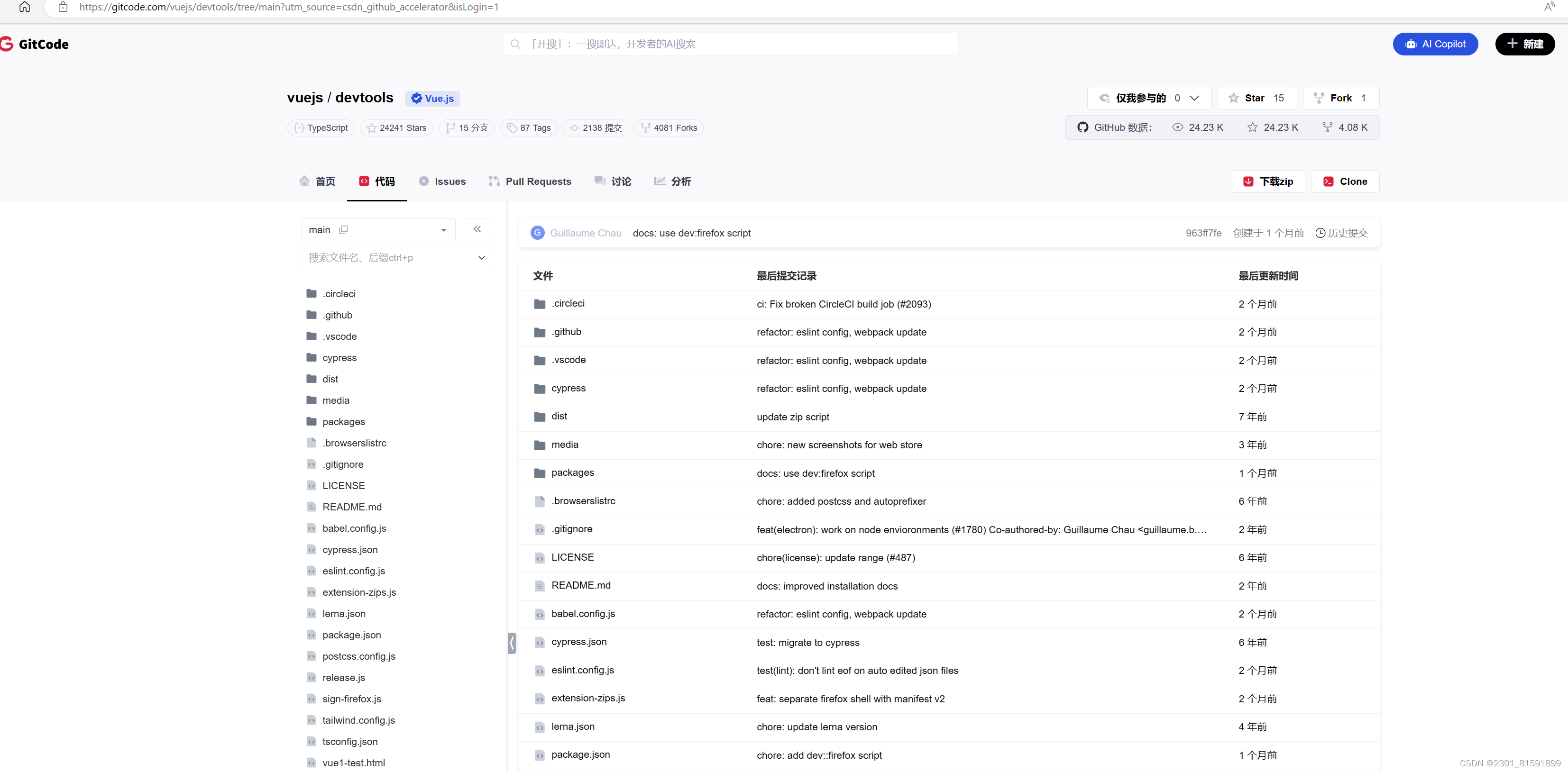Open the 仅我参与的 filter dropdown
Image resolution: width=1568 pixels, height=772 pixels.
pos(1195,97)
